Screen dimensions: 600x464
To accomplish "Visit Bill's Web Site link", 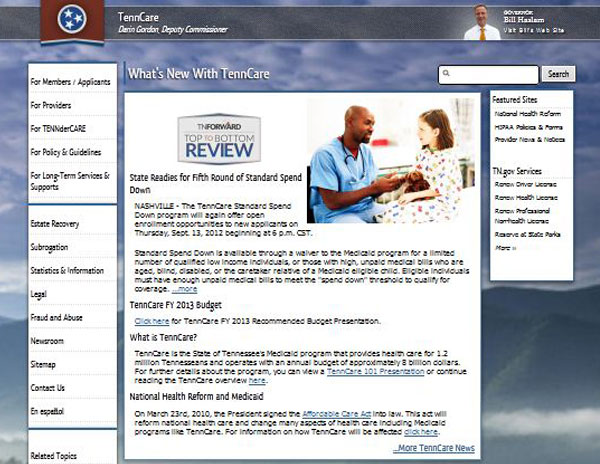I will tap(534, 30).
